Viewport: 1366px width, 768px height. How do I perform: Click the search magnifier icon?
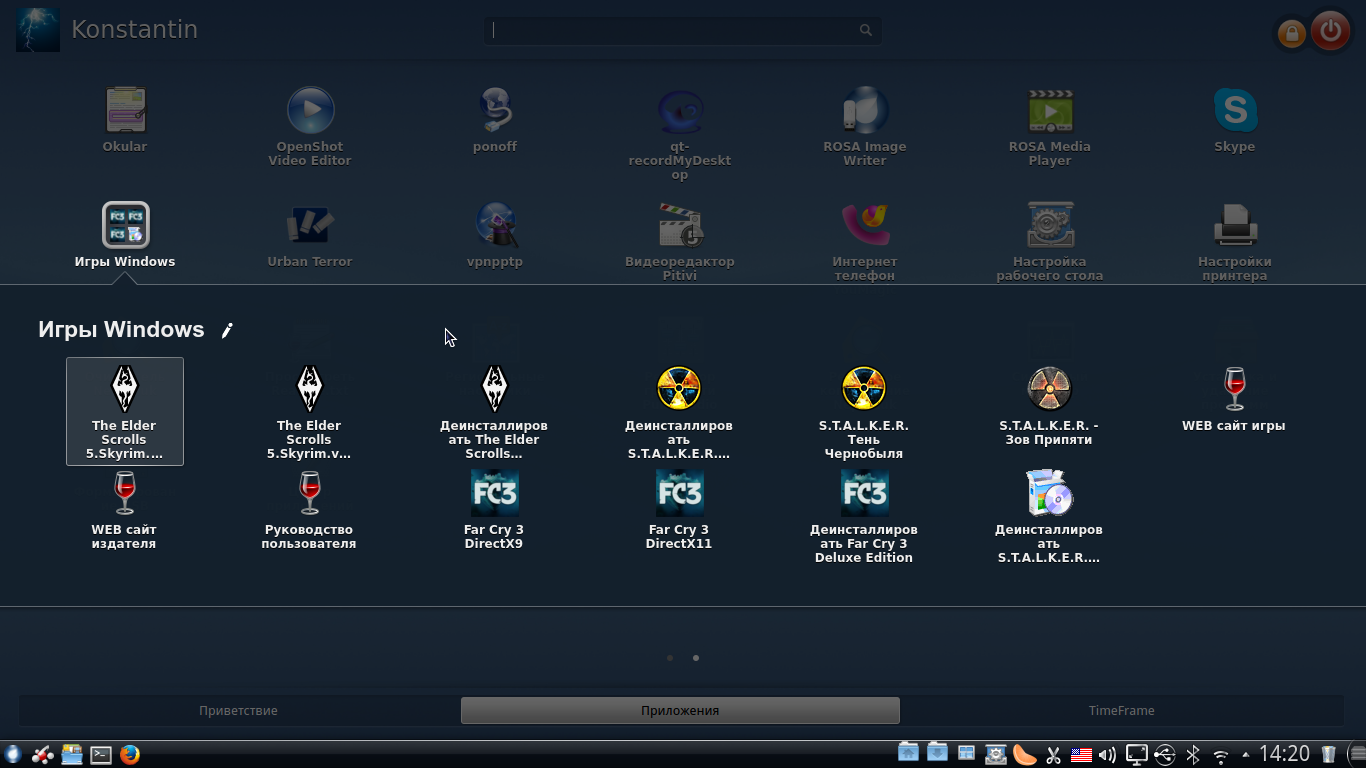(x=866, y=30)
